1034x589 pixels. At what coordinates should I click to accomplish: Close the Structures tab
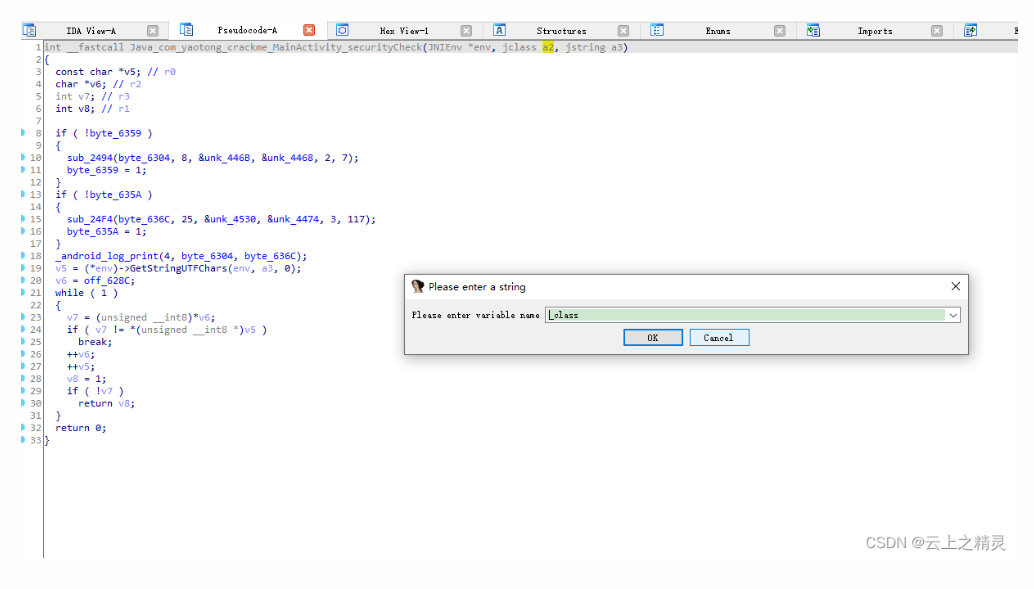623,30
